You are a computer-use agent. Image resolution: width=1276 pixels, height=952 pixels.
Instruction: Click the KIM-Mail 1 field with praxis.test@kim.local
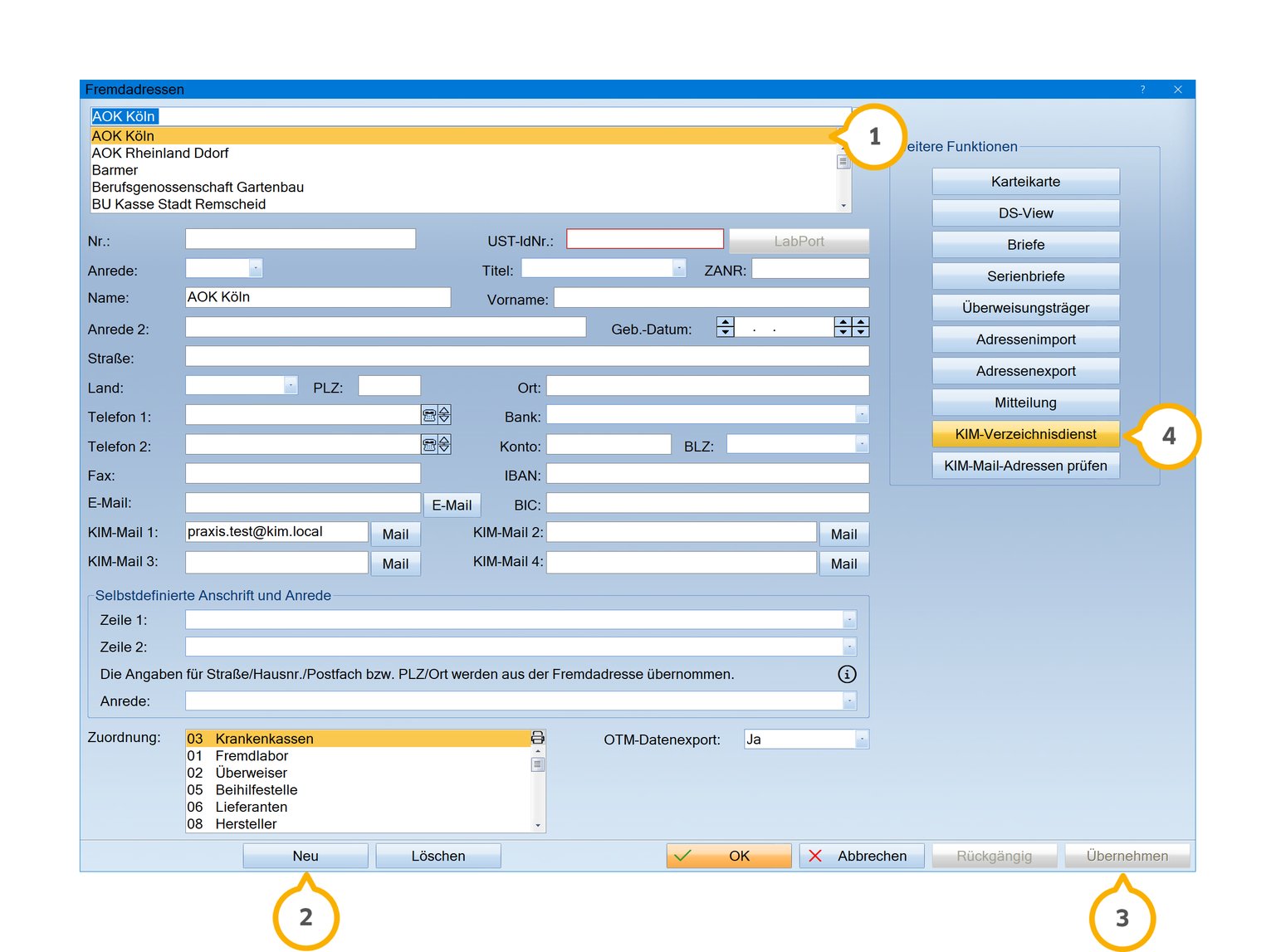[x=276, y=532]
